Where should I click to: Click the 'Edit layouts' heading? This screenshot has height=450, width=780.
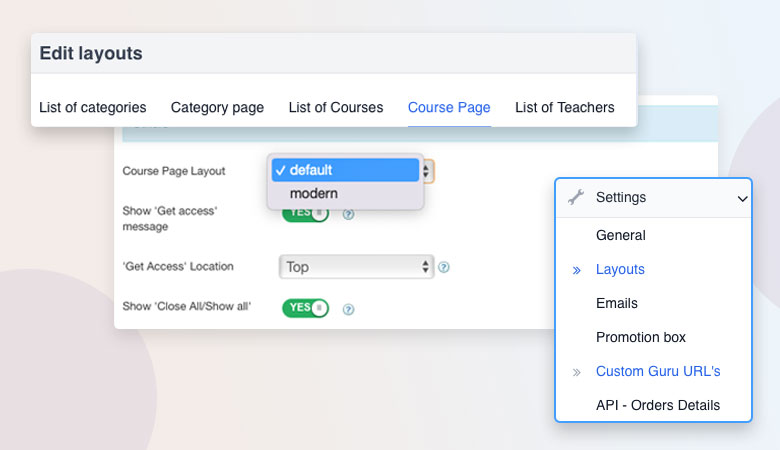click(91, 53)
